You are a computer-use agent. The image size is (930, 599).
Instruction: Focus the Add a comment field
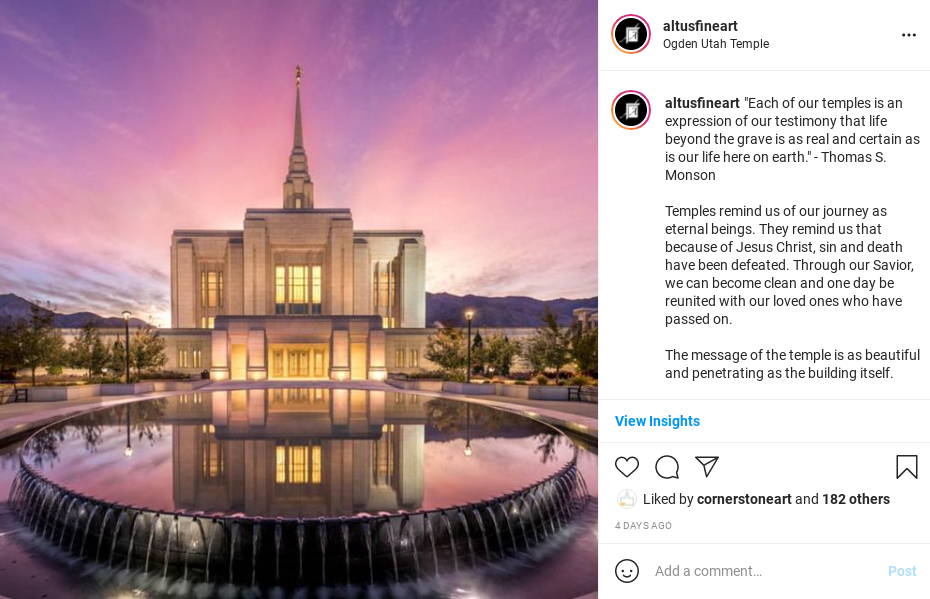765,571
